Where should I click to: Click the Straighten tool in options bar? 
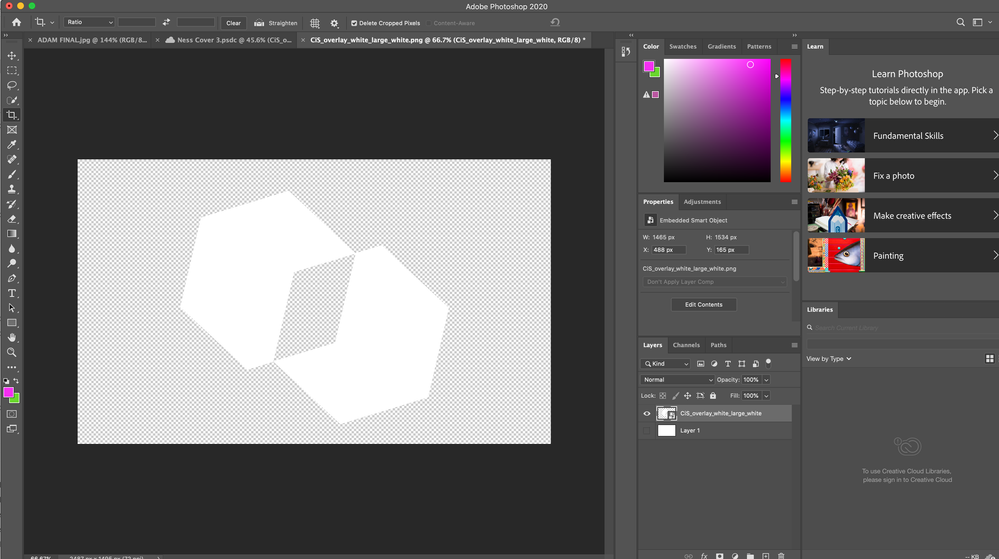pyautogui.click(x=275, y=22)
